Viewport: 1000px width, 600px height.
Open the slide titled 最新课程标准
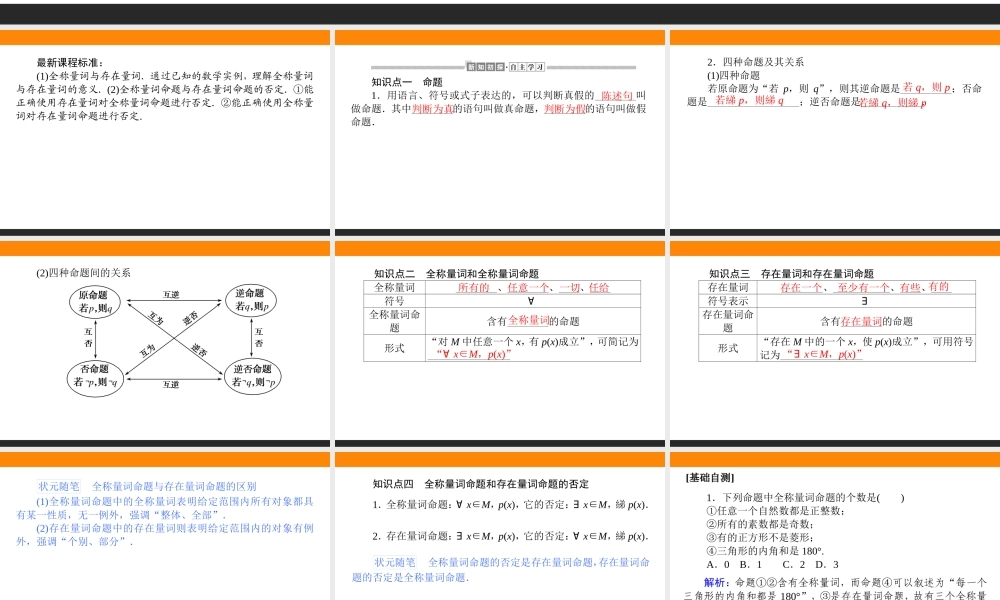[165, 133]
